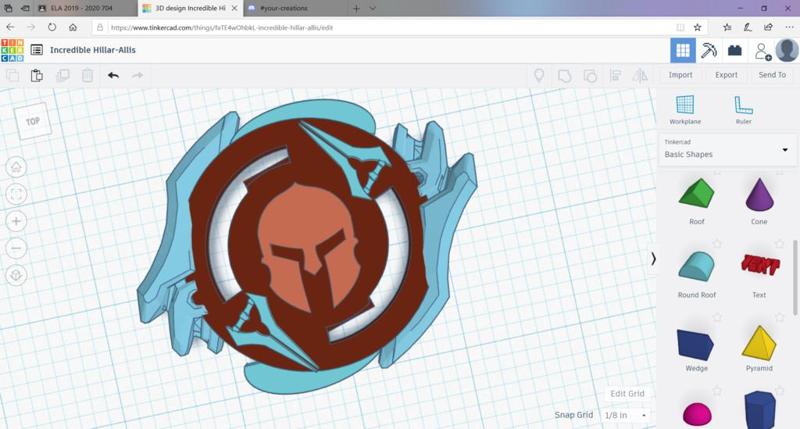Click the Edit Grid button
This screenshot has width=800, height=429.
(x=627, y=394)
